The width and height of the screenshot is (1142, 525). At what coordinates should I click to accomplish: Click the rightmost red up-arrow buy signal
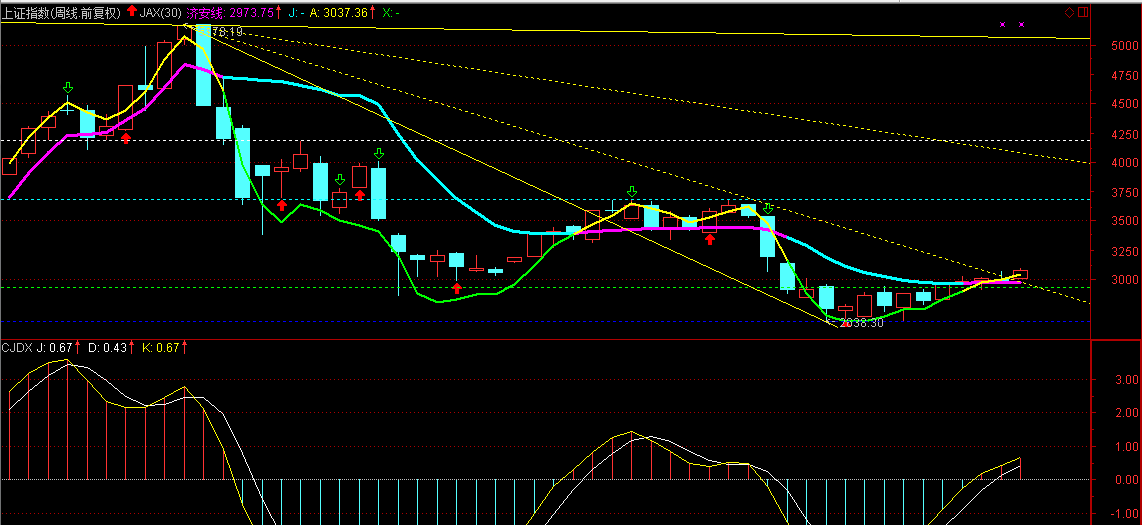click(709, 239)
